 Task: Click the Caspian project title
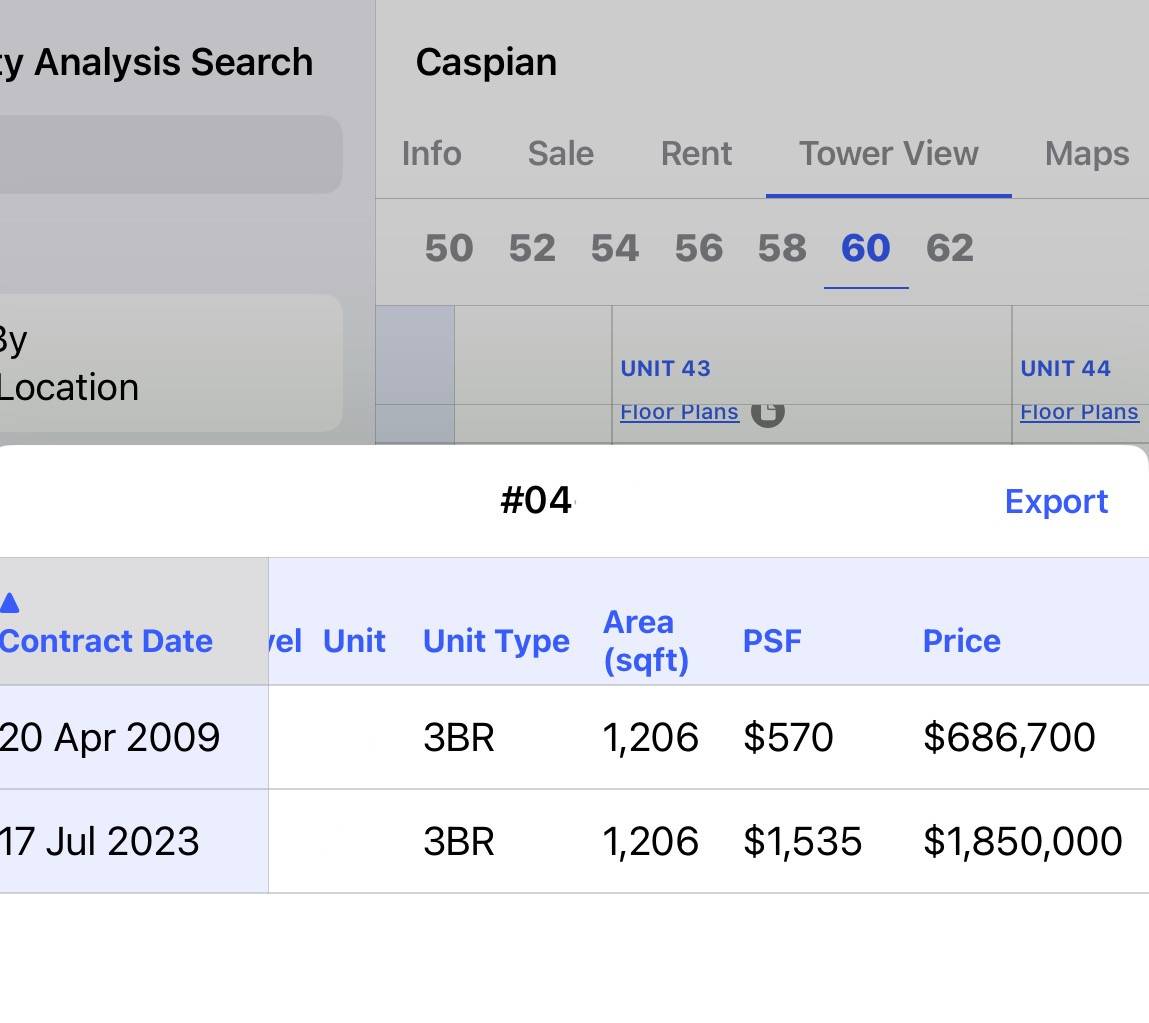point(486,62)
